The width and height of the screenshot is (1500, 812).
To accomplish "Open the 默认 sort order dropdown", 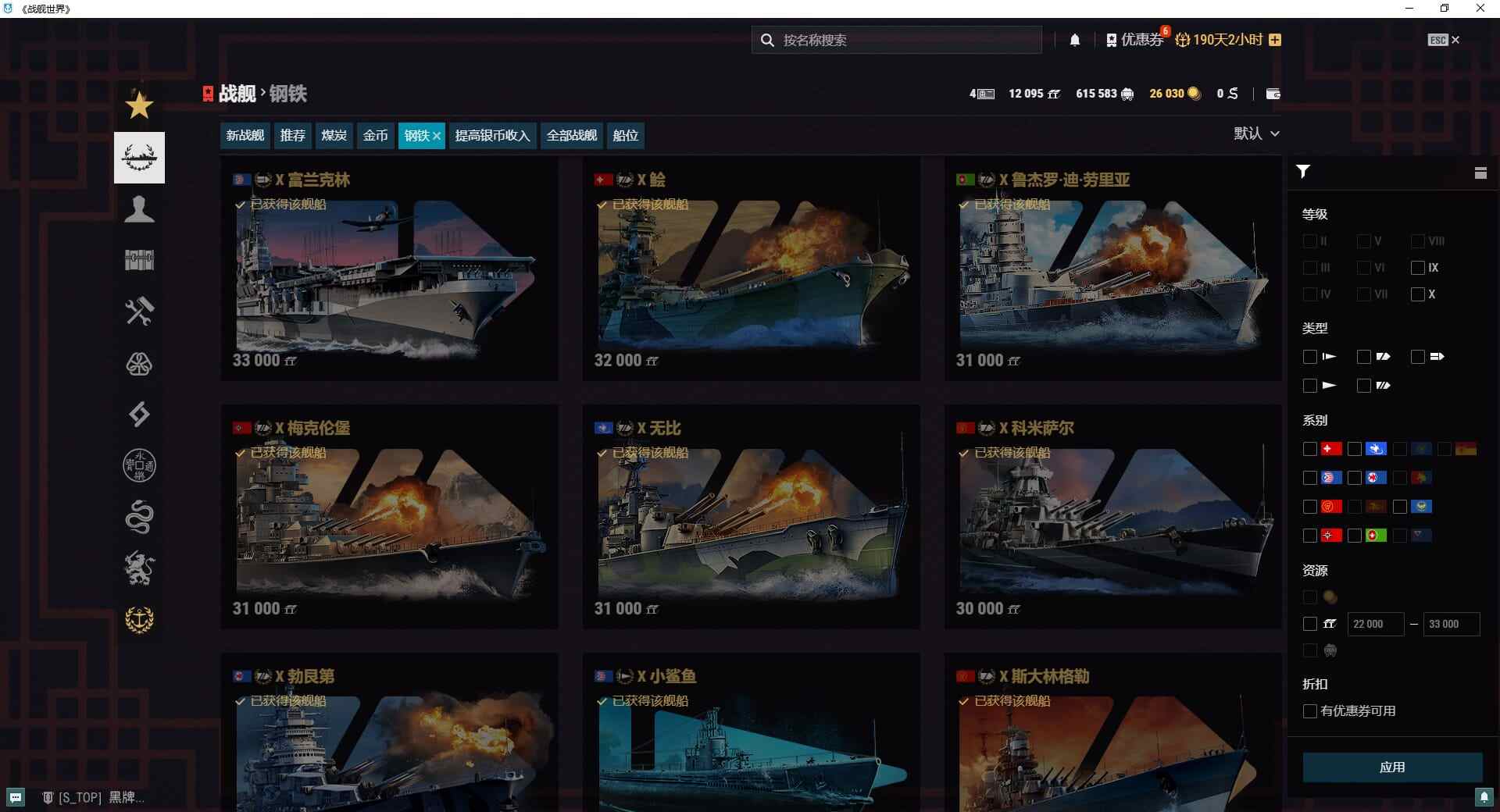I will click(x=1256, y=134).
